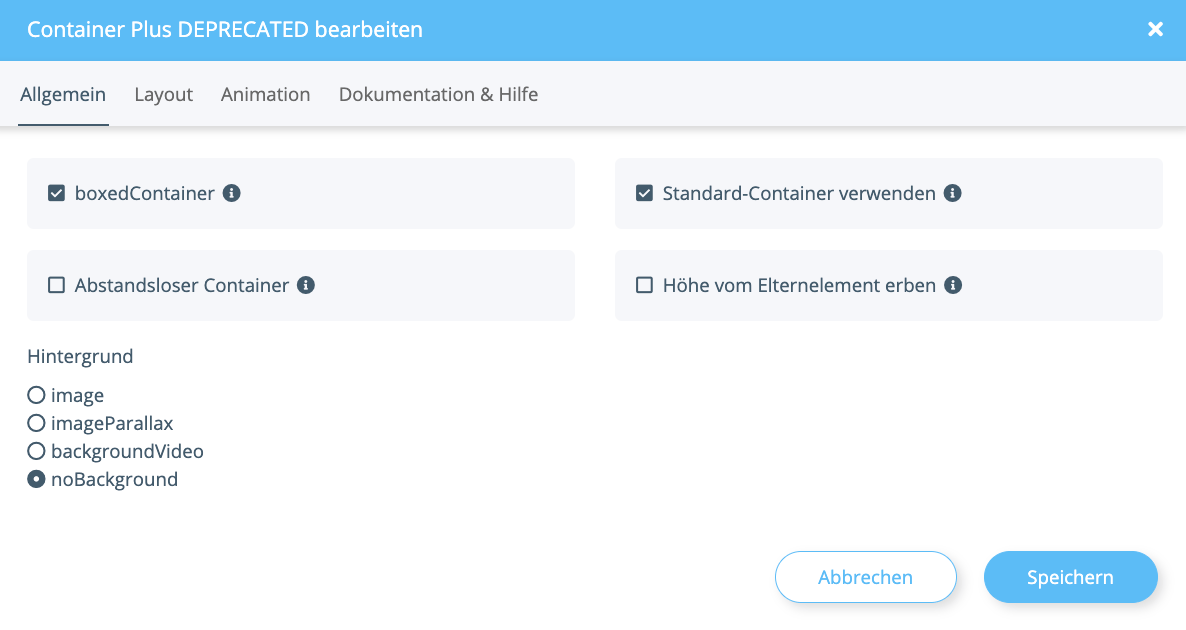Click the Abbrechen button

coord(865,577)
